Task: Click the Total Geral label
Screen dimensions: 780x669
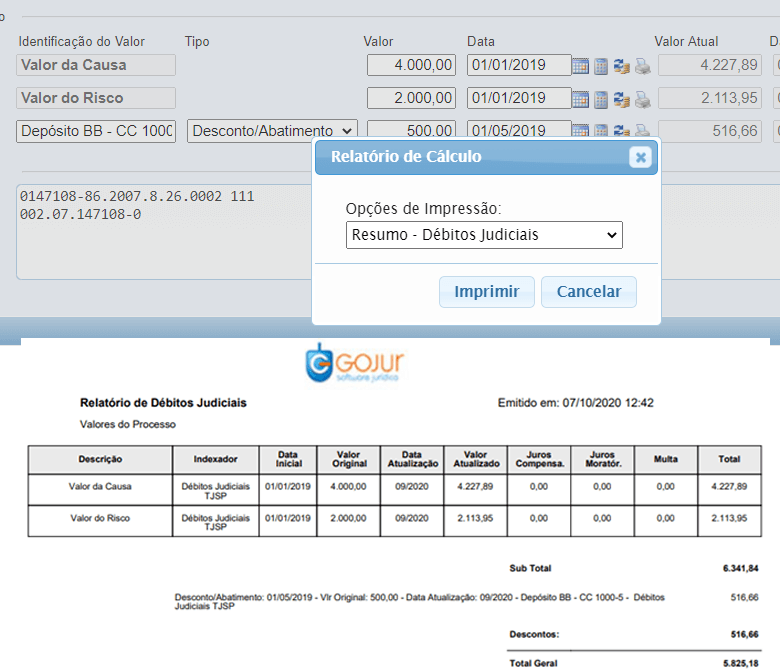Action: [533, 663]
